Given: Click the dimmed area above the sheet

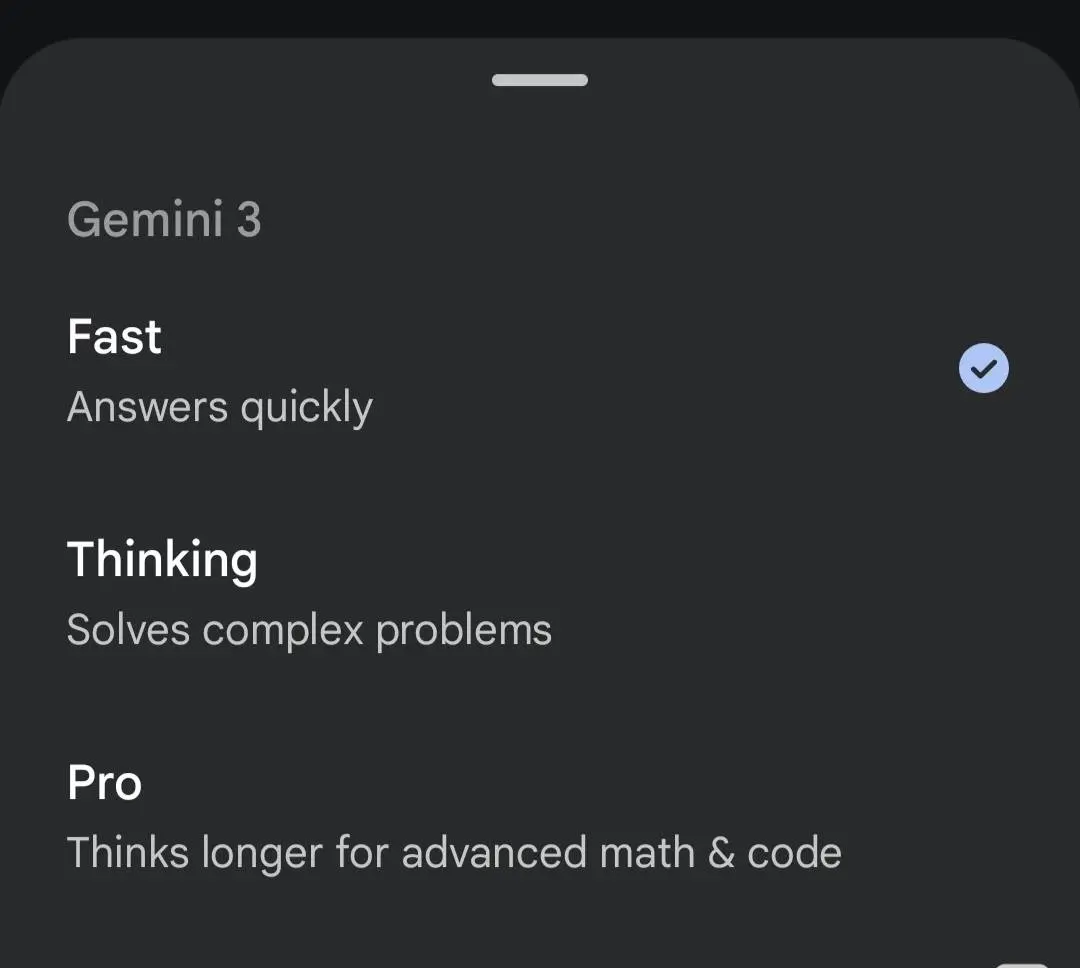Looking at the screenshot, I should pos(540,15).
